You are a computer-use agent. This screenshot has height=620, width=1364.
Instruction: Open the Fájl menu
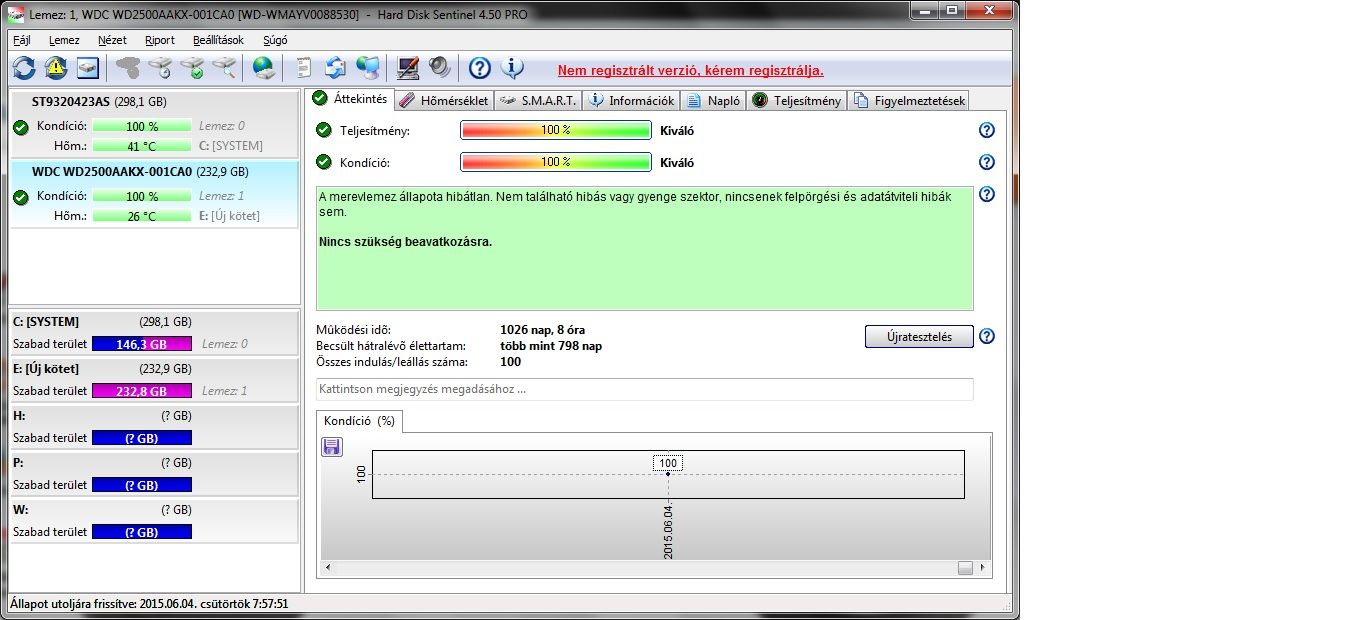pyautogui.click(x=22, y=40)
